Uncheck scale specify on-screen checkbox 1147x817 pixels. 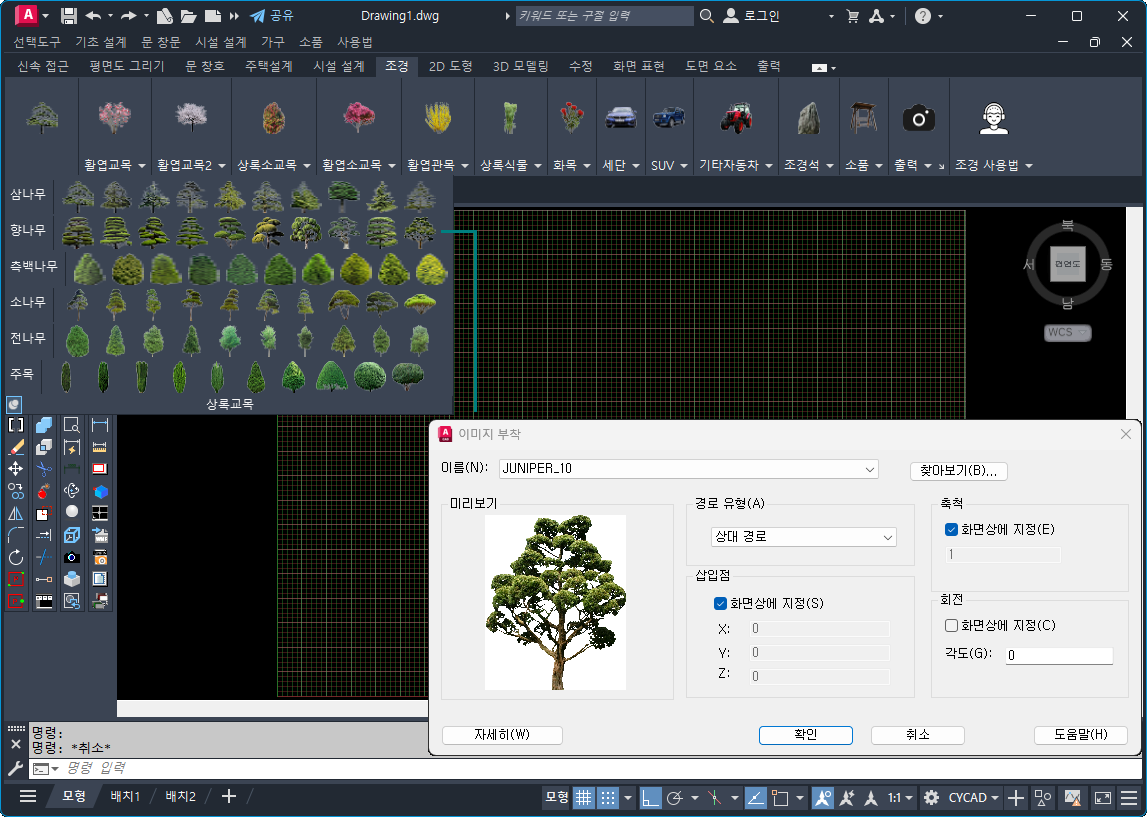click(x=952, y=530)
